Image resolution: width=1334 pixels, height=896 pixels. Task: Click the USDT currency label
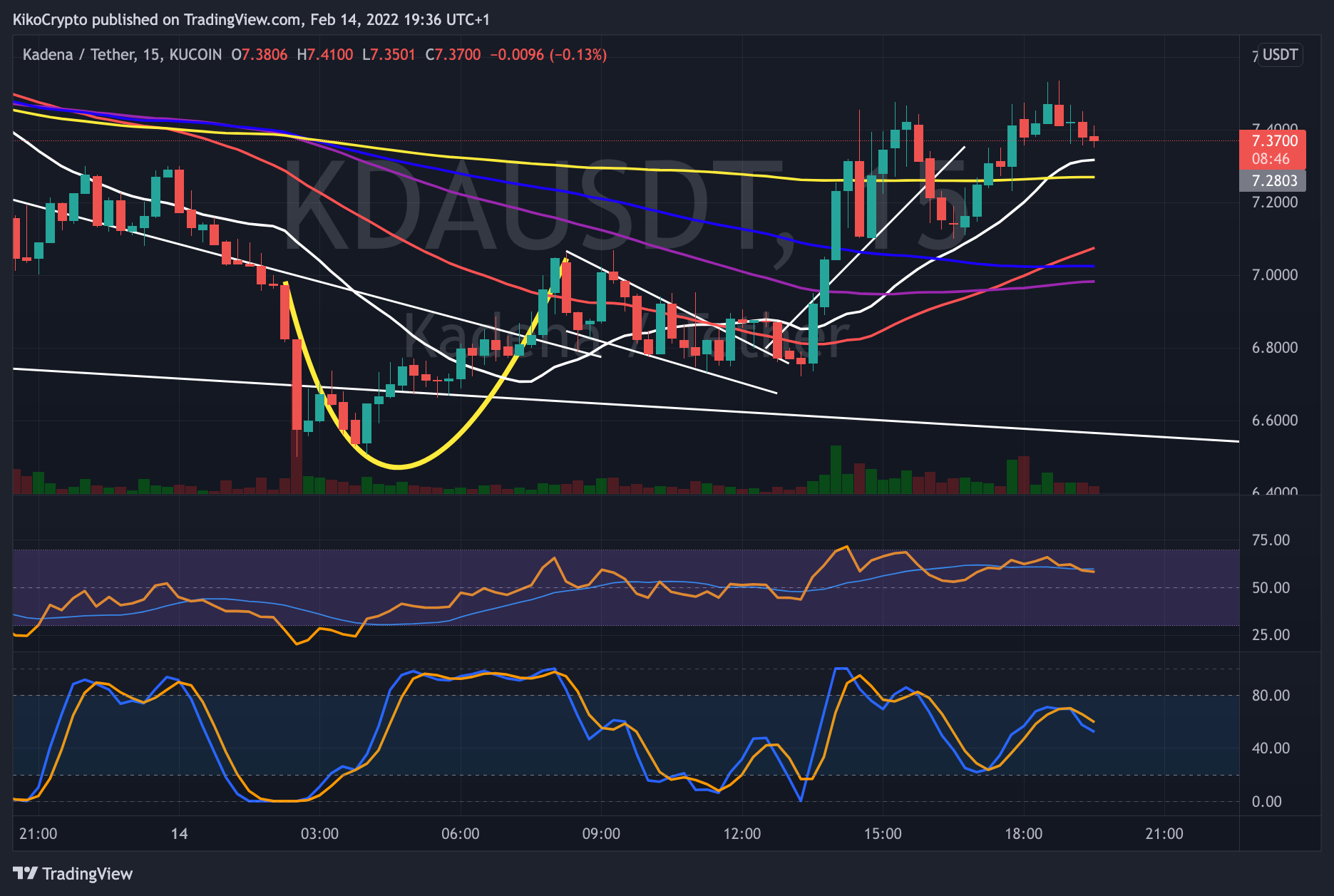point(1281,55)
